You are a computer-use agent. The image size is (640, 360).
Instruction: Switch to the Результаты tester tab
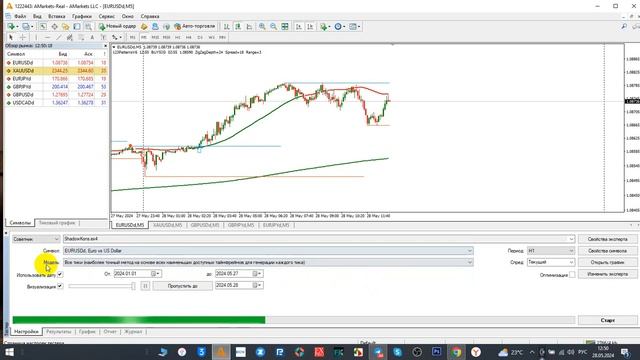click(x=59, y=332)
